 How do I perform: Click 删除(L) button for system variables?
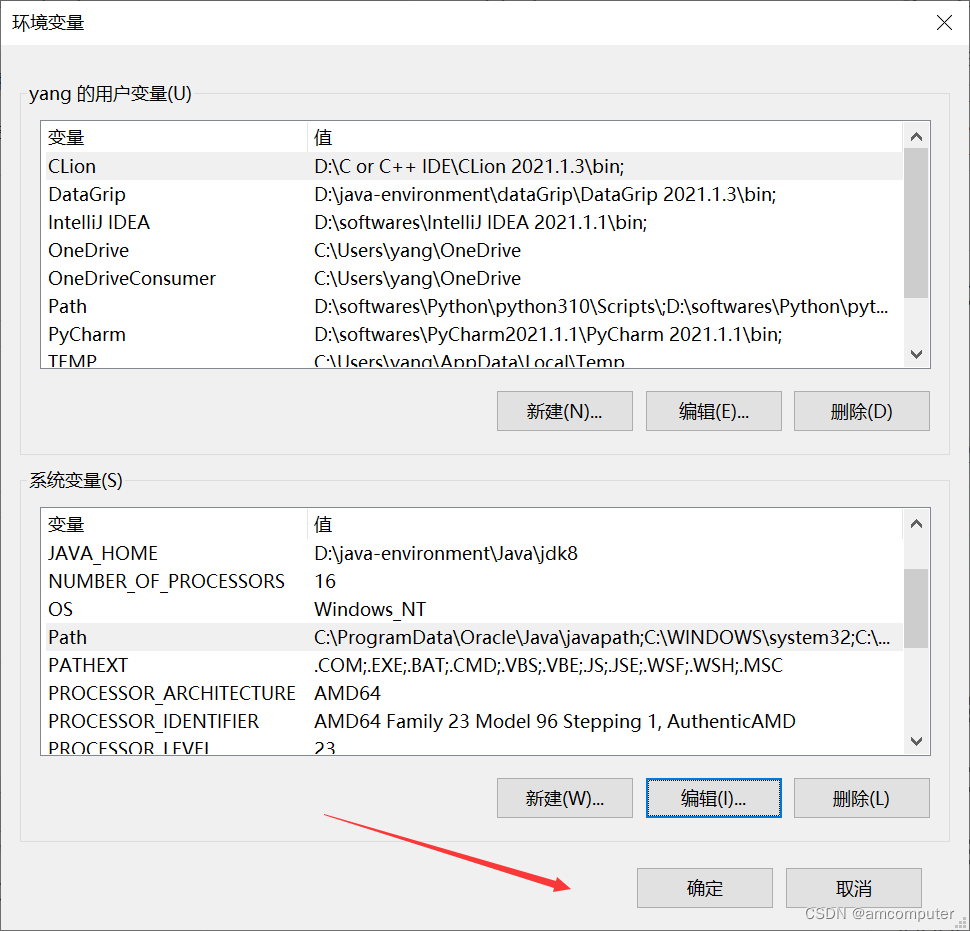pyautogui.click(x=861, y=798)
